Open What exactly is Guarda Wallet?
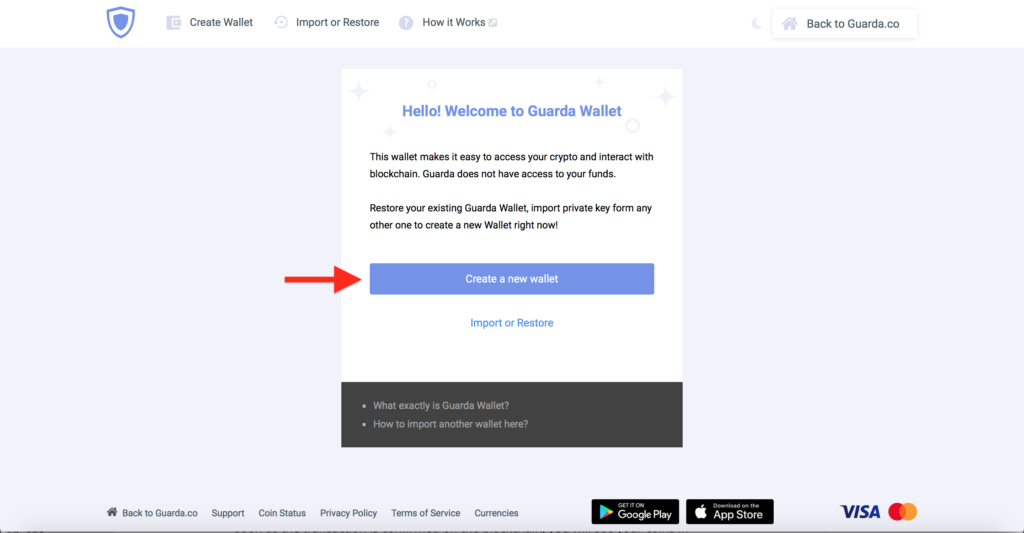The height and width of the screenshot is (533, 1024). click(441, 406)
